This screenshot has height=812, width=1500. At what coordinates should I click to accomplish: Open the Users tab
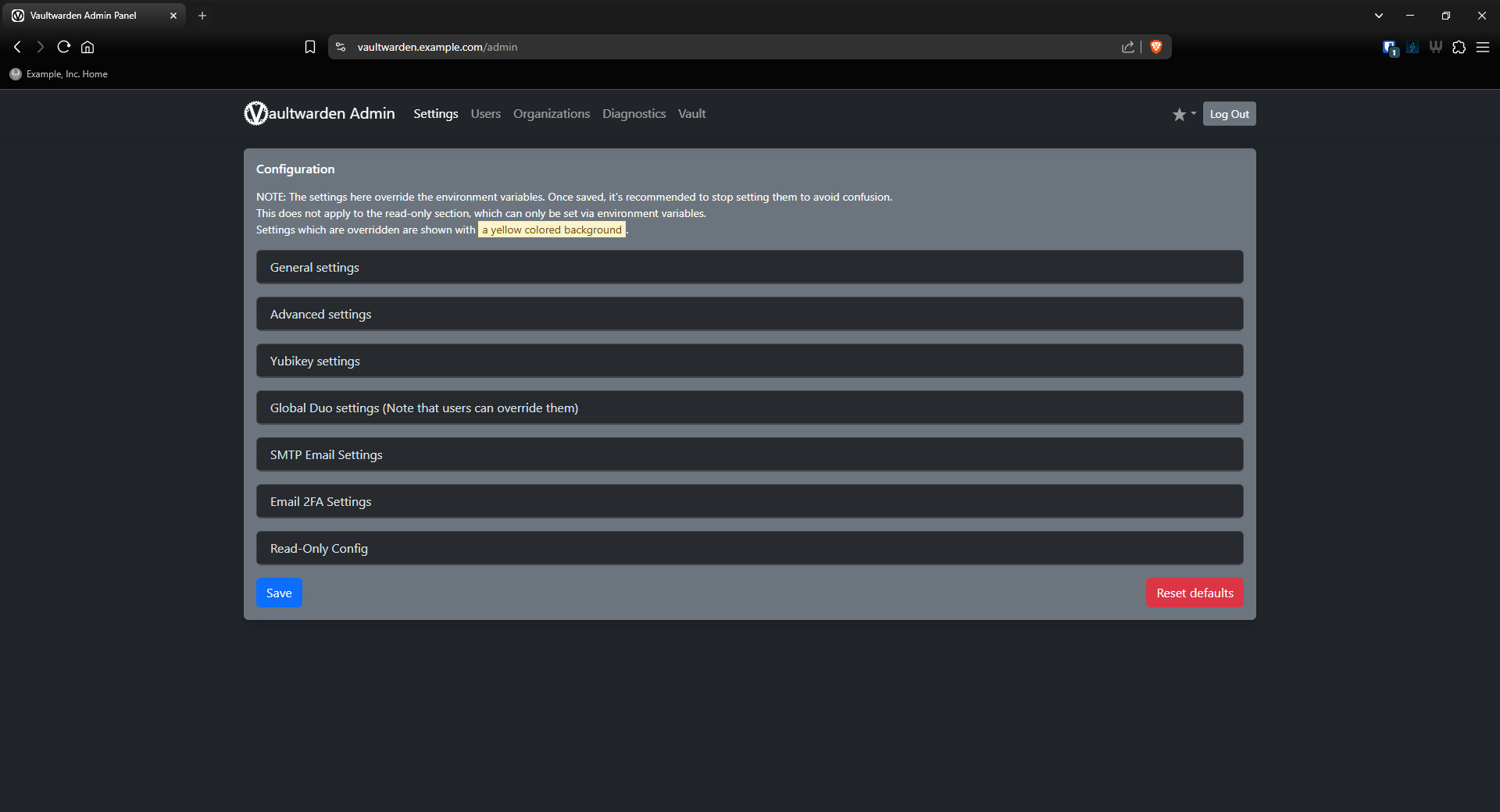click(x=485, y=114)
